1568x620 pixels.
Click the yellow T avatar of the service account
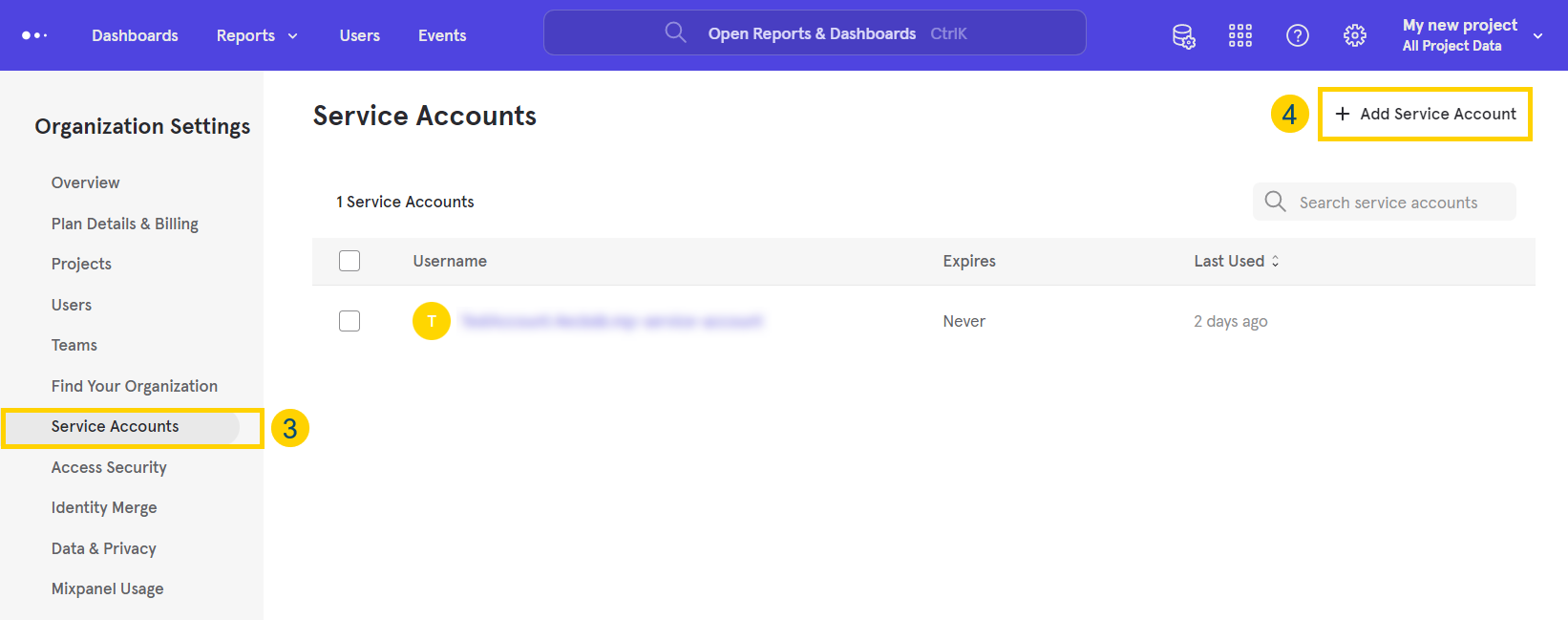[432, 321]
